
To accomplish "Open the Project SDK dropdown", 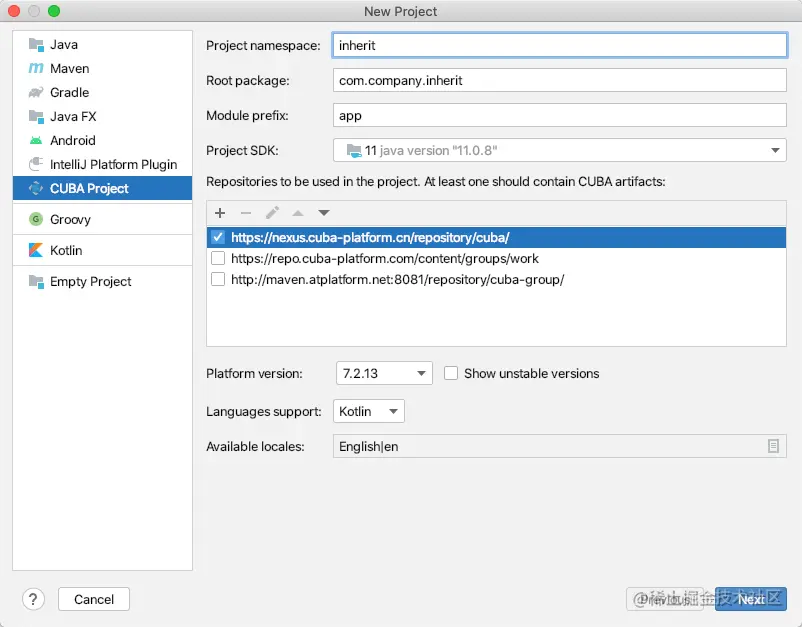I will [x=560, y=150].
